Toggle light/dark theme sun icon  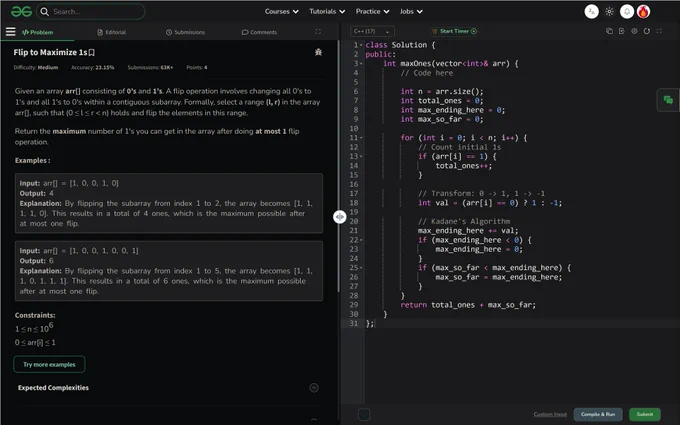pyautogui.click(x=609, y=12)
